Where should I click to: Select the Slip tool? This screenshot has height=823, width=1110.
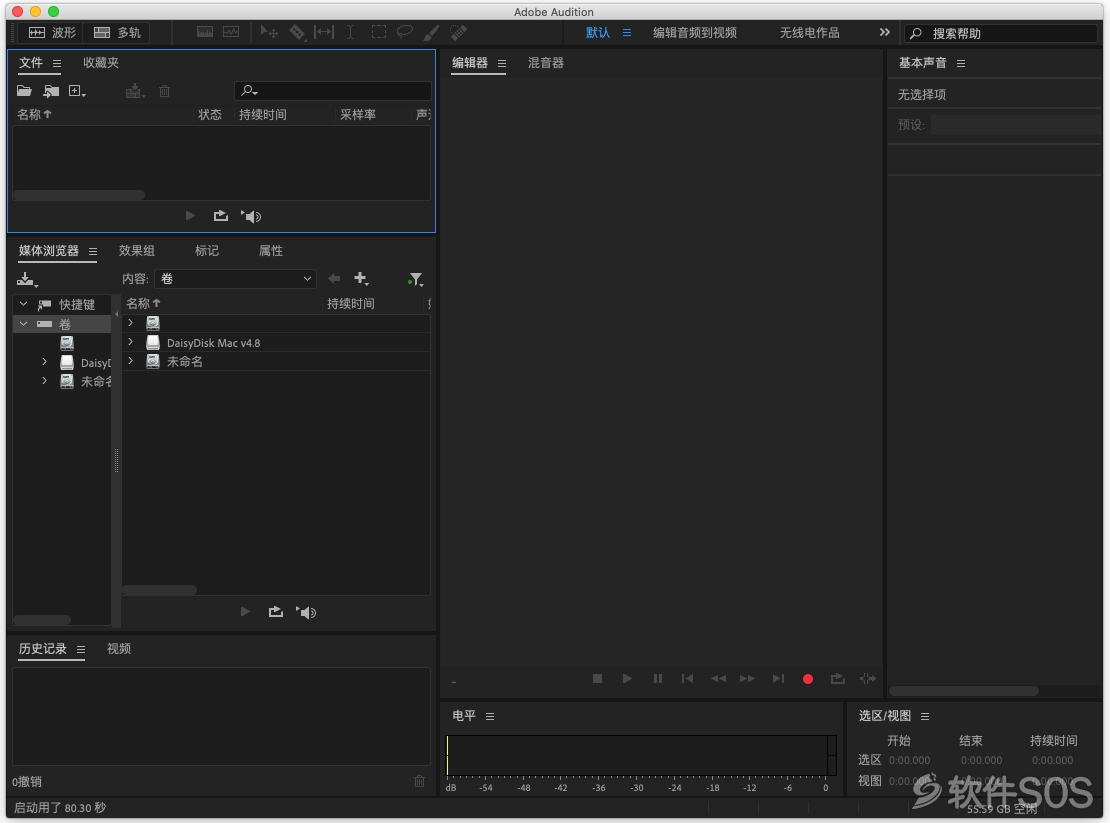(x=324, y=33)
